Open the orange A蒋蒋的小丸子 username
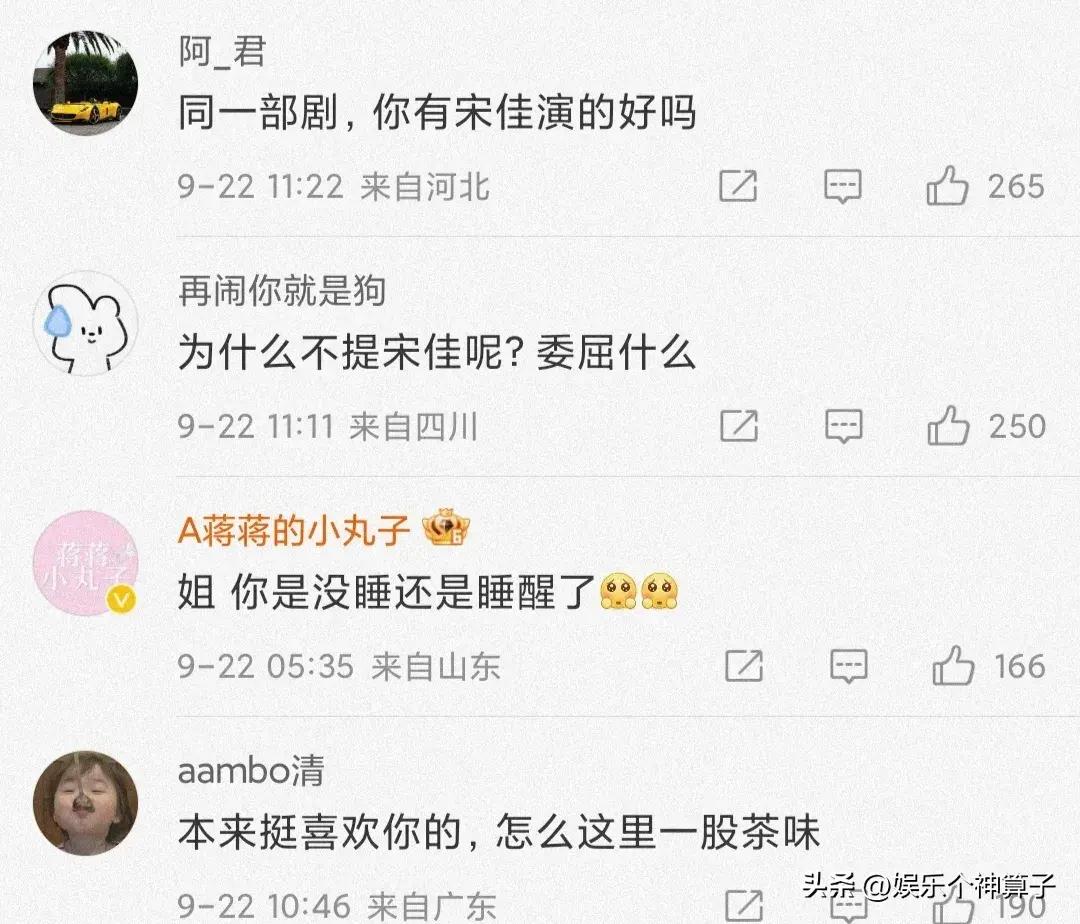 293,530
